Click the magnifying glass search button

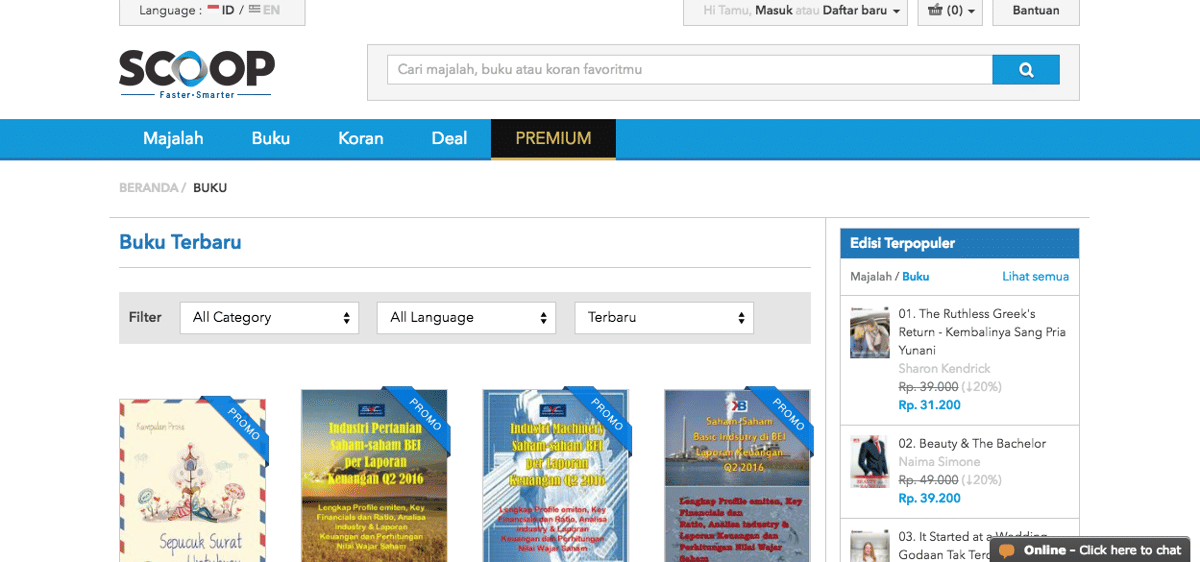pyautogui.click(x=1025, y=70)
